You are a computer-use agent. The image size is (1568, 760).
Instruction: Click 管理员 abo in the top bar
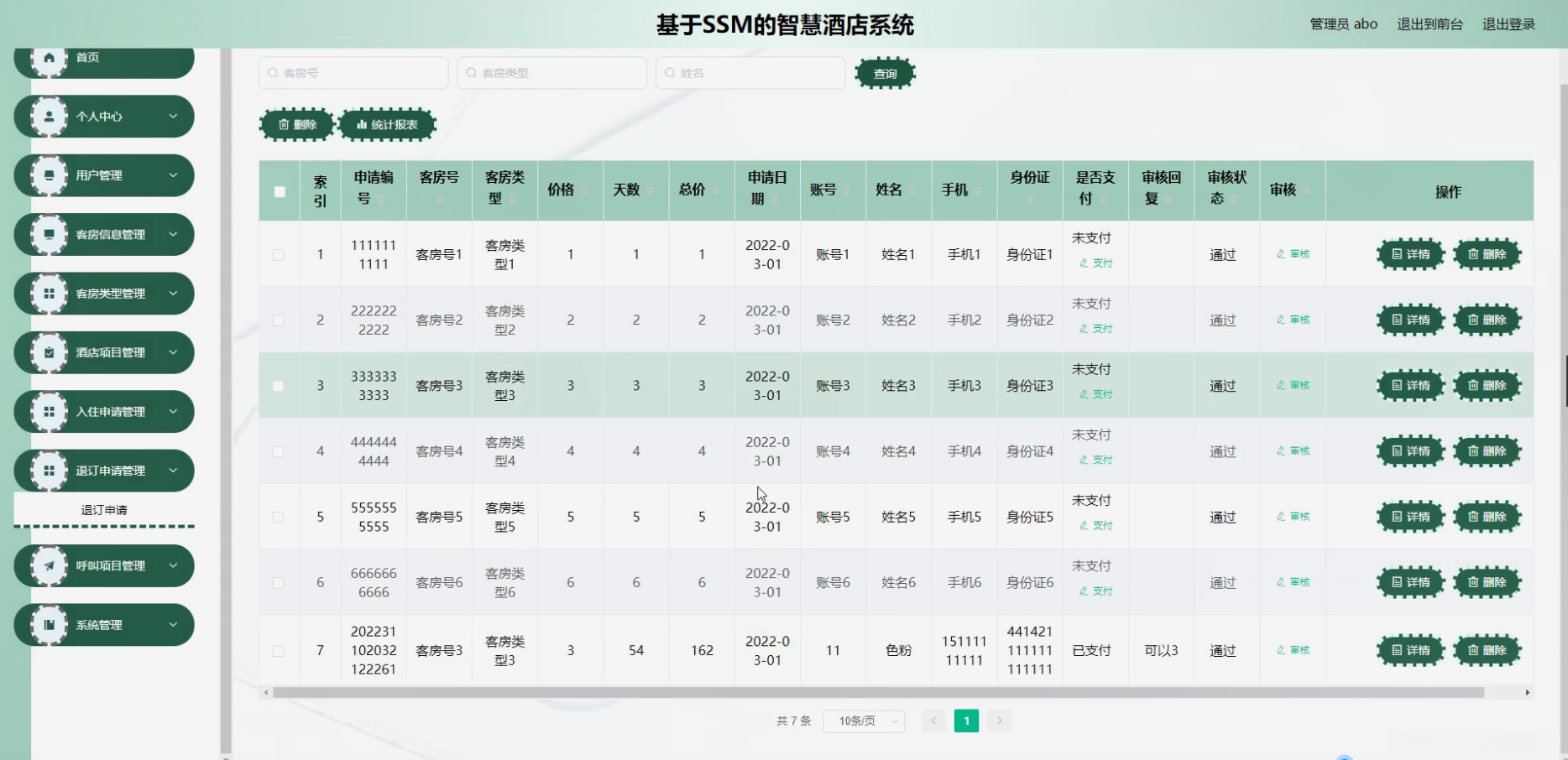tap(1344, 24)
